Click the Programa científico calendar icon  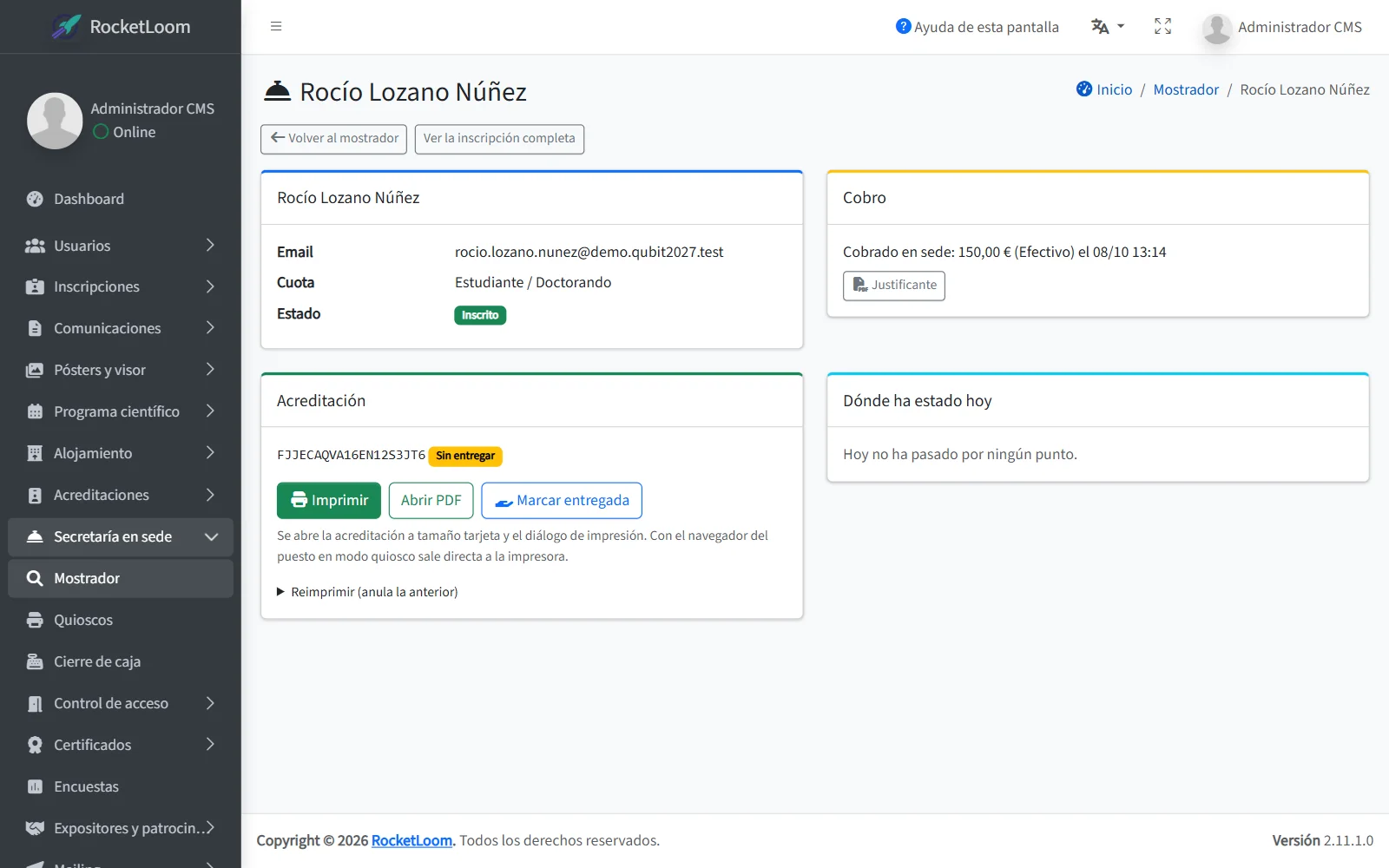[35, 411]
